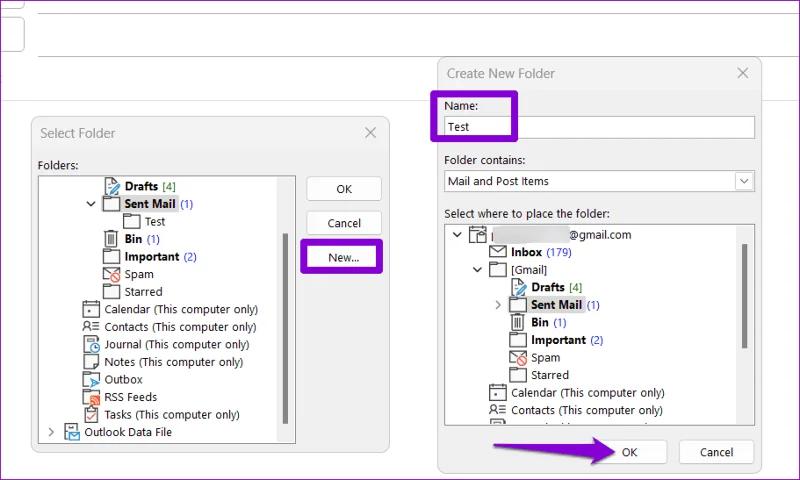800x480 pixels.
Task: Select 'Outbox' label
Action: click(123, 380)
